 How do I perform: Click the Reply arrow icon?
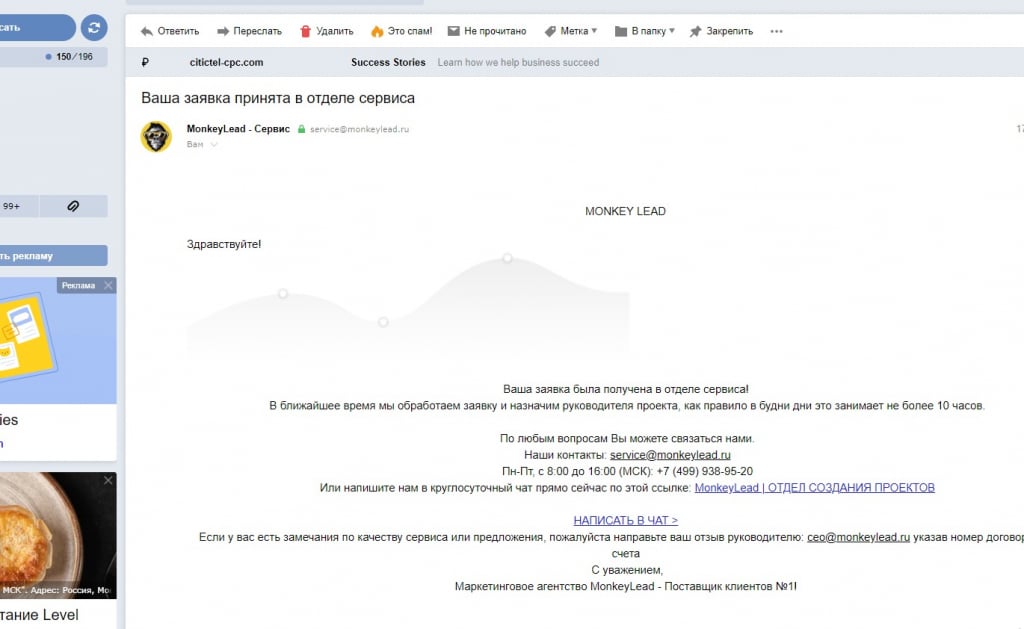147,31
